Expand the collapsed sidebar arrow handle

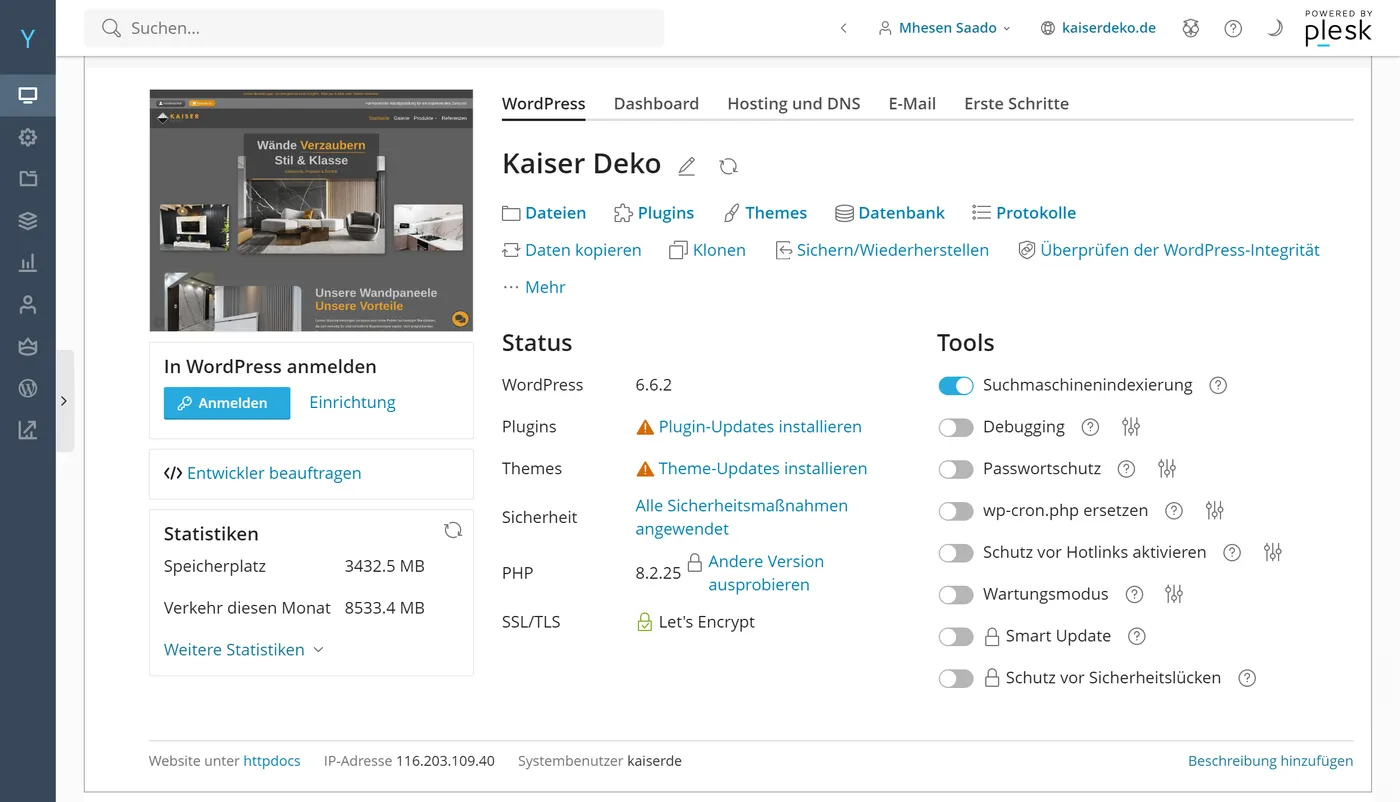(x=64, y=401)
